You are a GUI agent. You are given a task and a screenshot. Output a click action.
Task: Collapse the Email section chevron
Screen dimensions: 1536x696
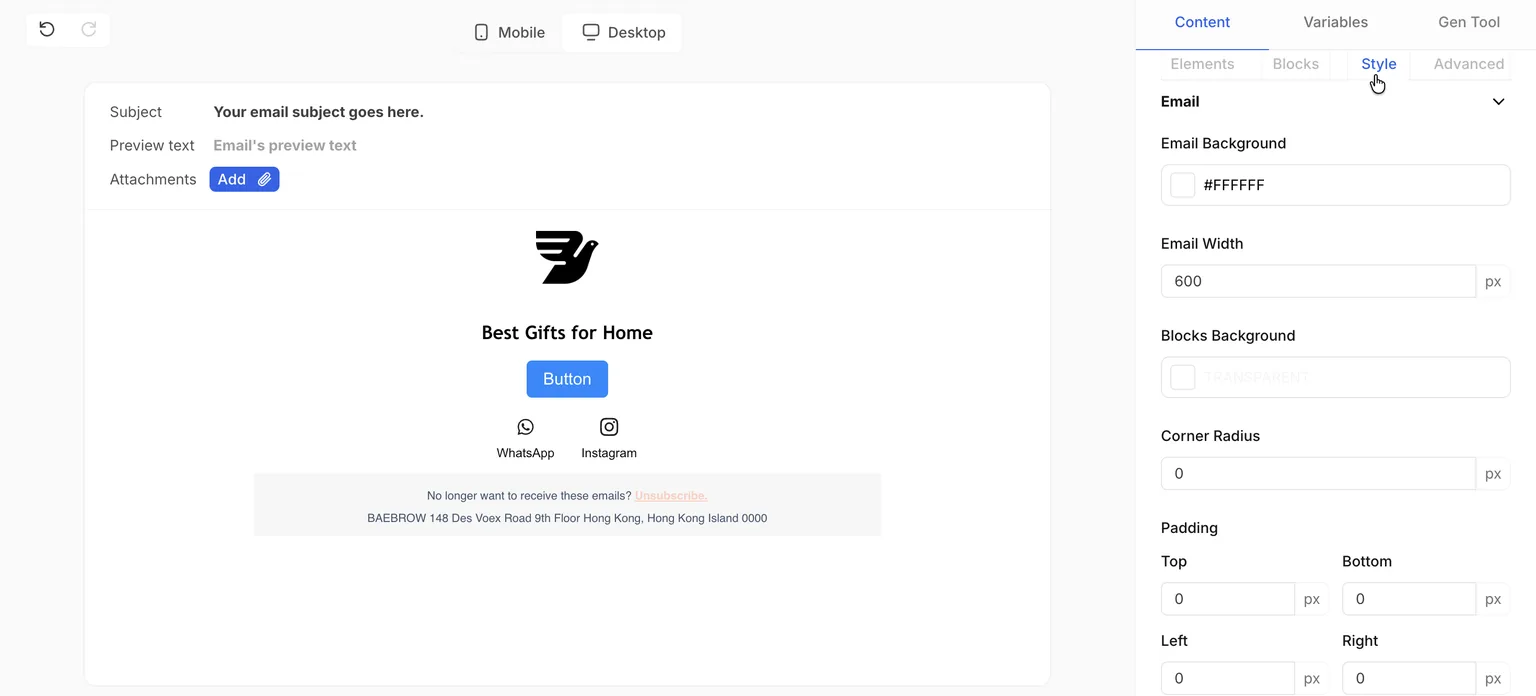[1498, 101]
